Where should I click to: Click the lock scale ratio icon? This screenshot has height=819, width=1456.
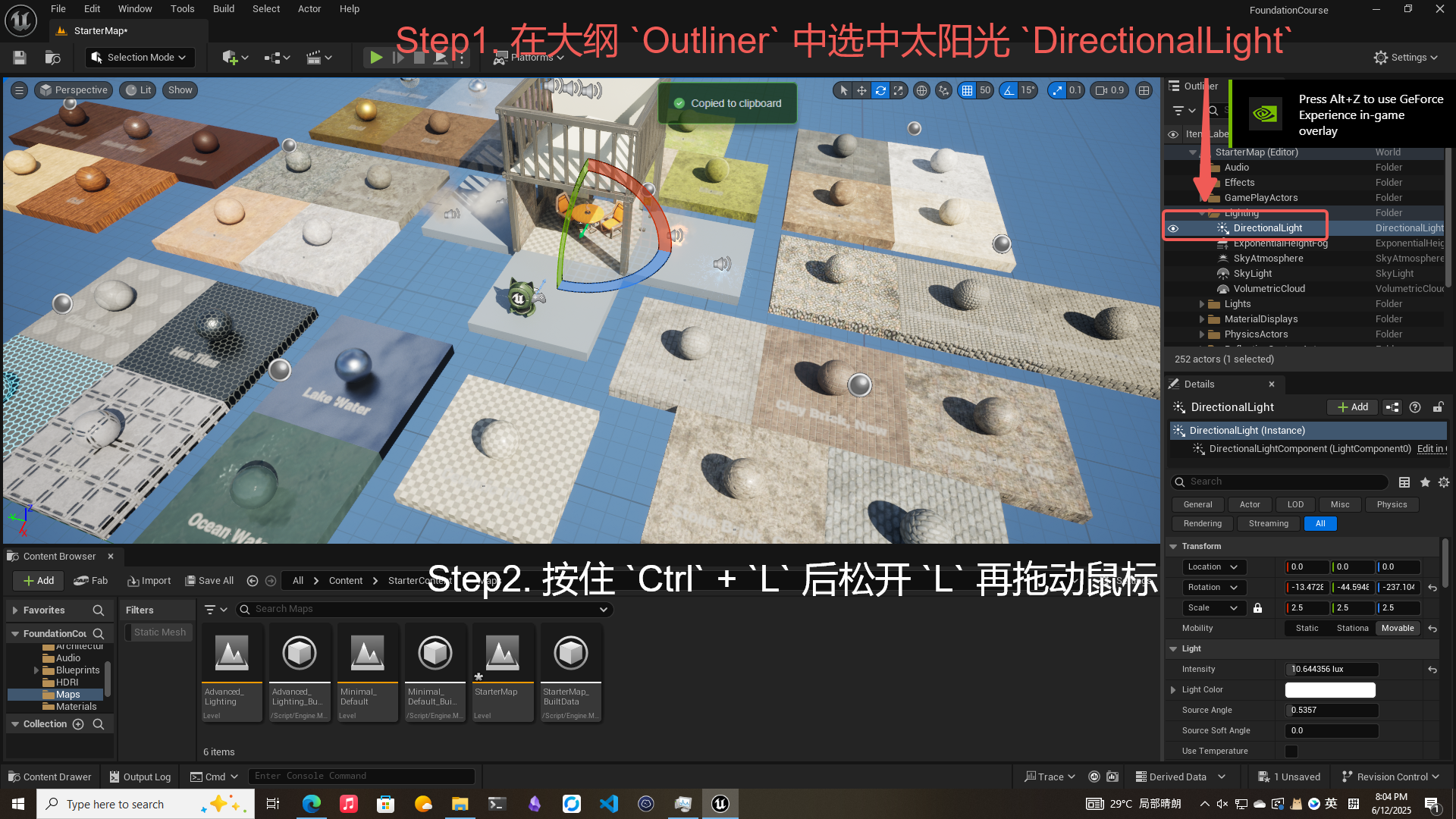pos(1258,608)
